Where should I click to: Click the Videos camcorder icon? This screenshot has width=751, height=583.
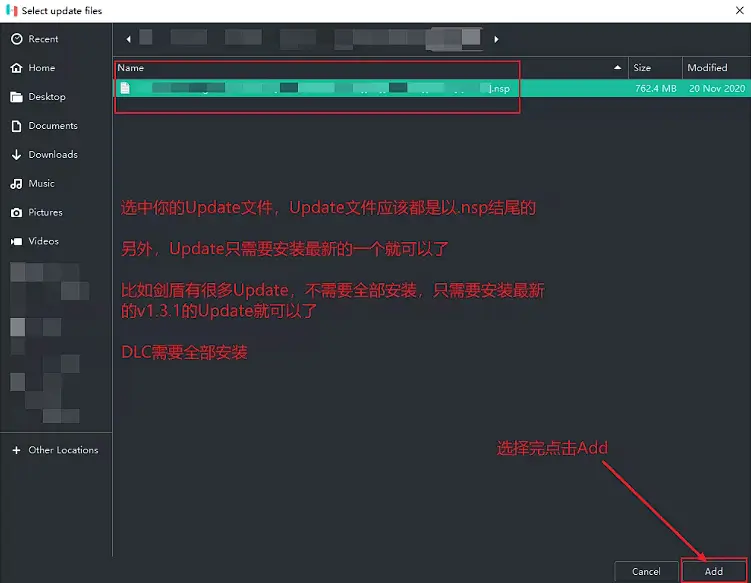click(x=16, y=241)
